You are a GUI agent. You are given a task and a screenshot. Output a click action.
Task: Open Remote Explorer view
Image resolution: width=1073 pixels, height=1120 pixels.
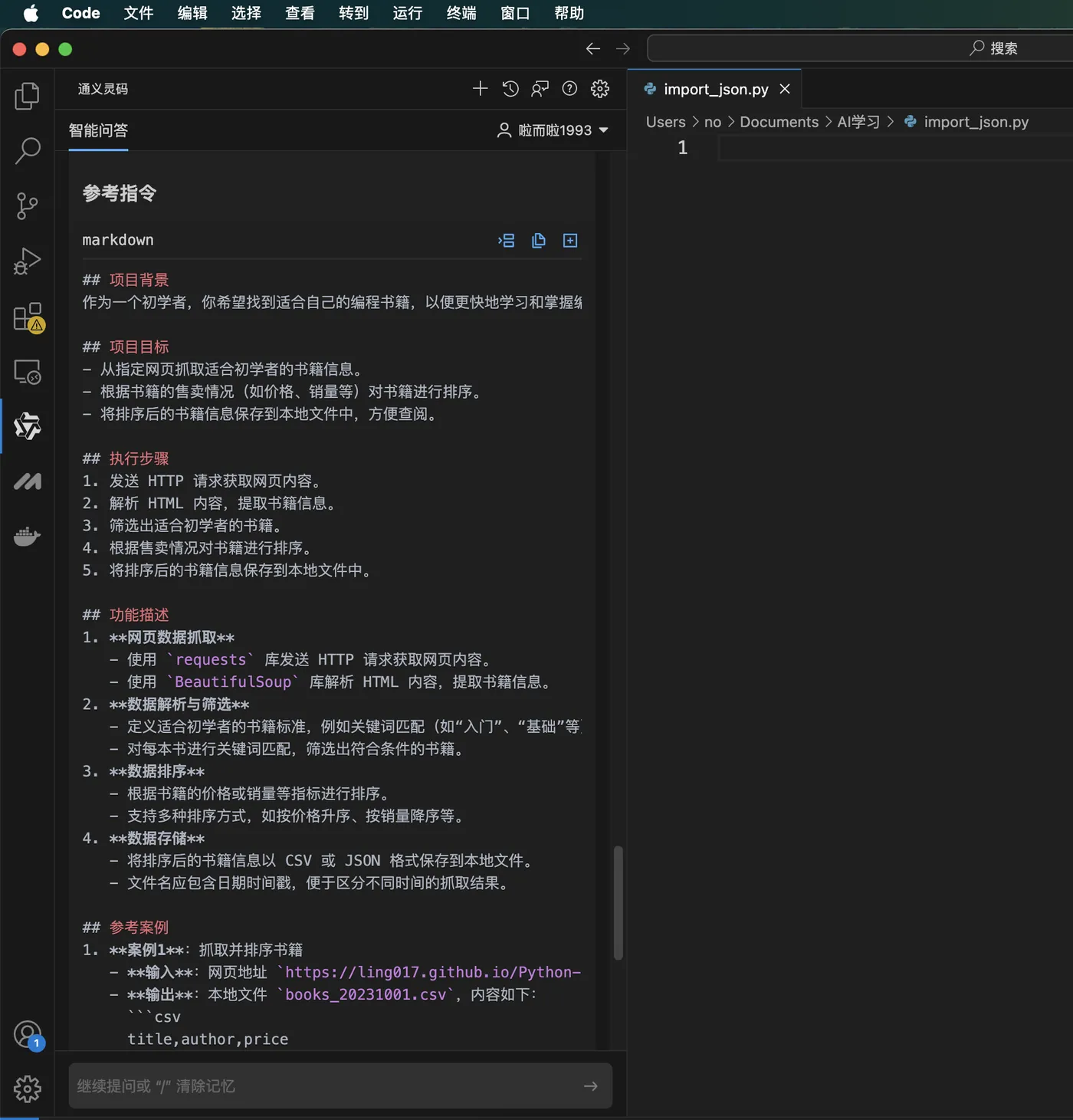click(28, 372)
